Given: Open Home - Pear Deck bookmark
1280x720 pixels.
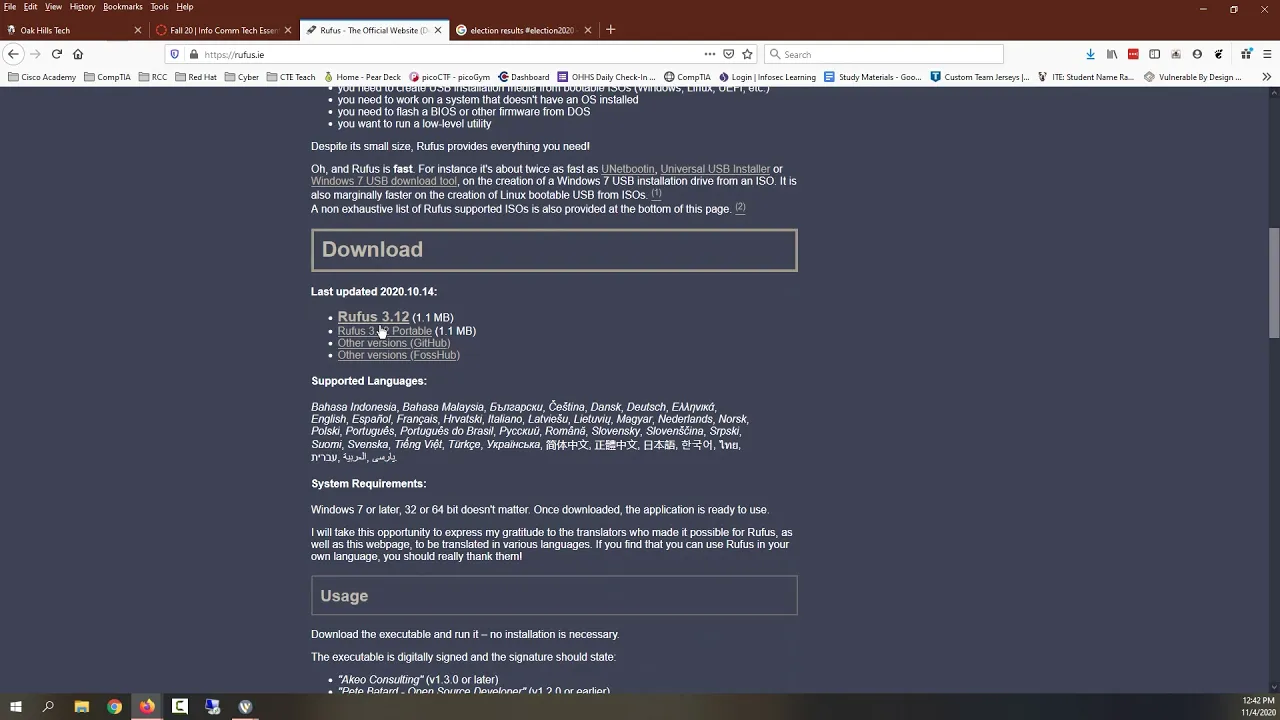Looking at the screenshot, I should pyautogui.click(x=362, y=77).
